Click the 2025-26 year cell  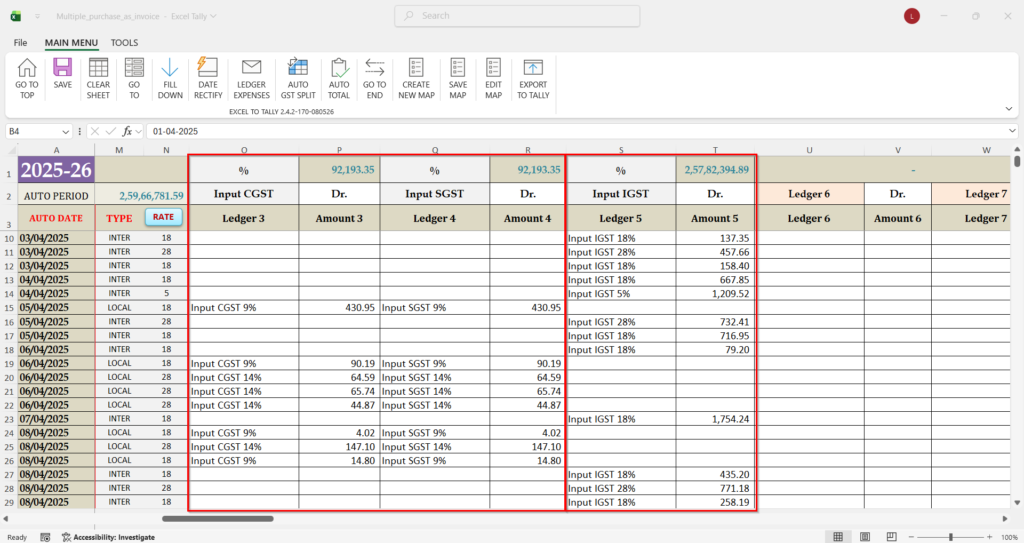56,171
